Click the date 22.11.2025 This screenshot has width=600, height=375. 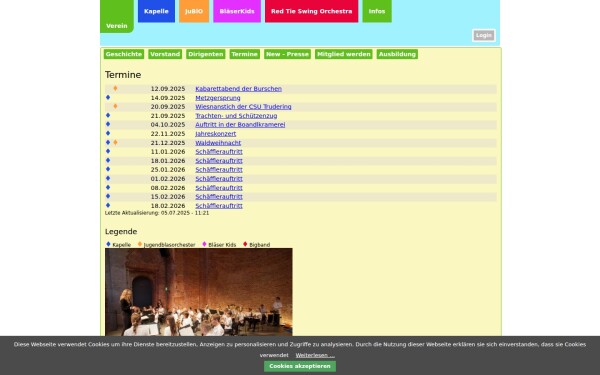(168, 134)
